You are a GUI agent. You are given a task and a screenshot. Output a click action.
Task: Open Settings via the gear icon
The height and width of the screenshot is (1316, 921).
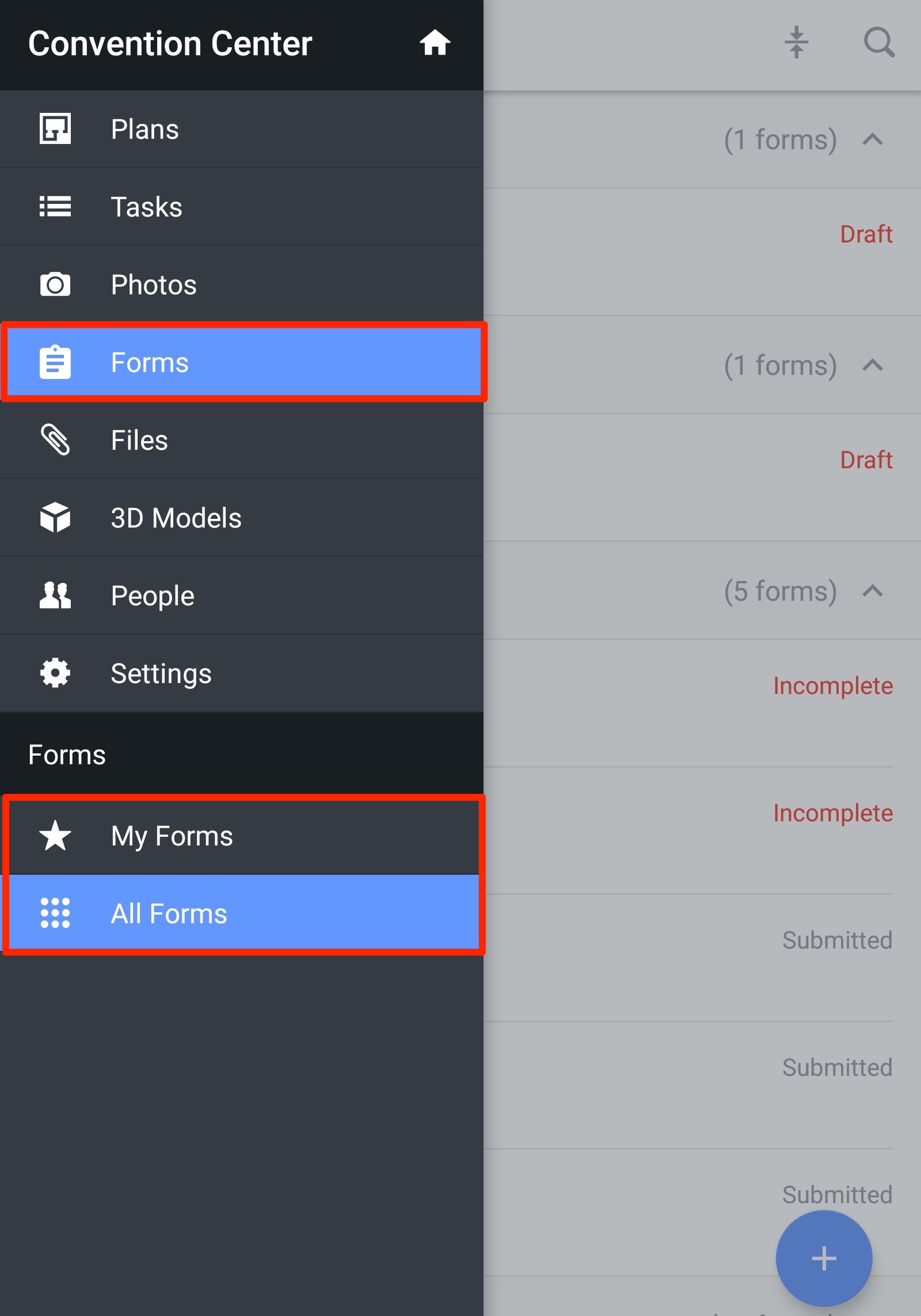pos(55,673)
